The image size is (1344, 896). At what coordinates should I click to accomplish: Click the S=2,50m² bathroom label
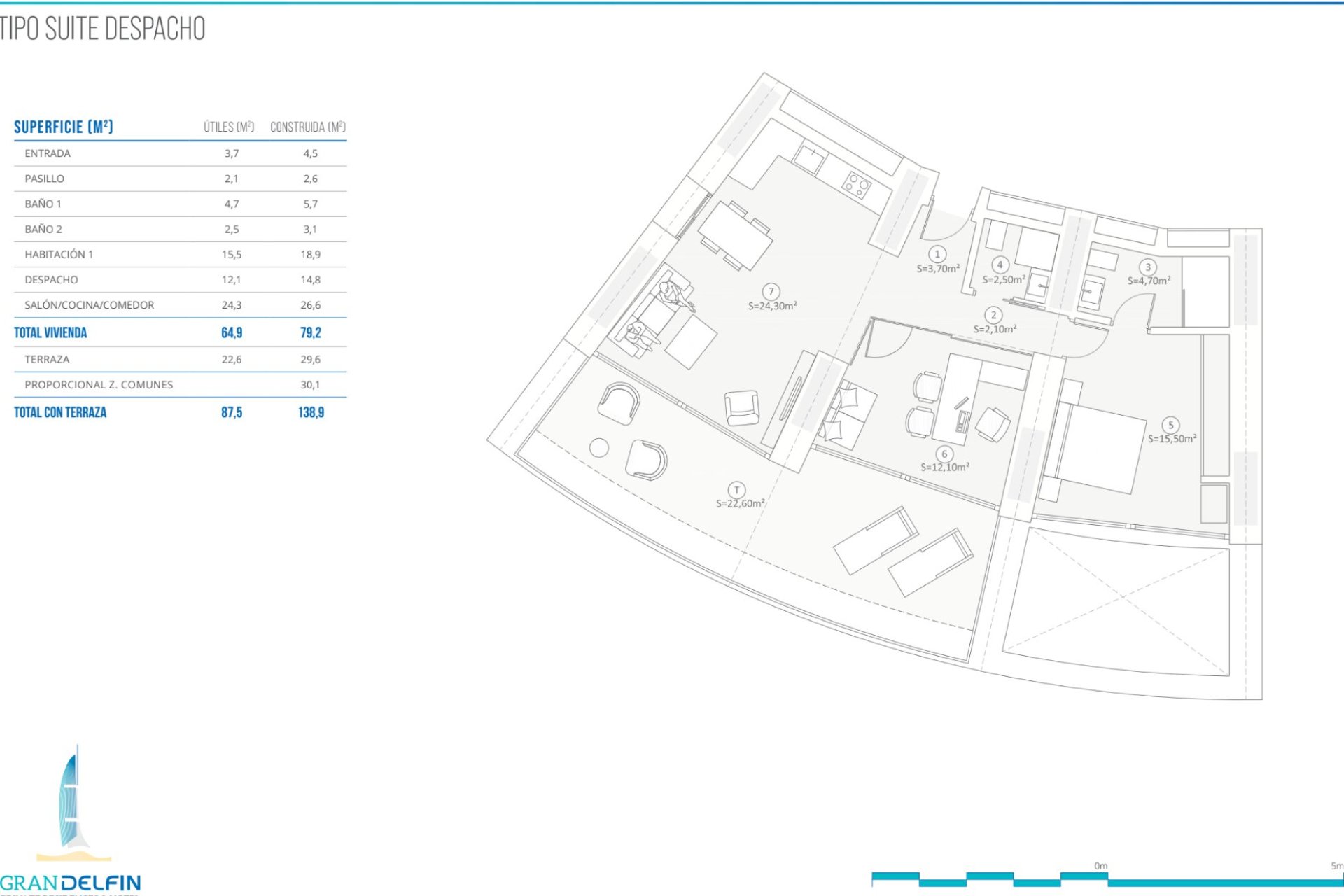point(1004,279)
